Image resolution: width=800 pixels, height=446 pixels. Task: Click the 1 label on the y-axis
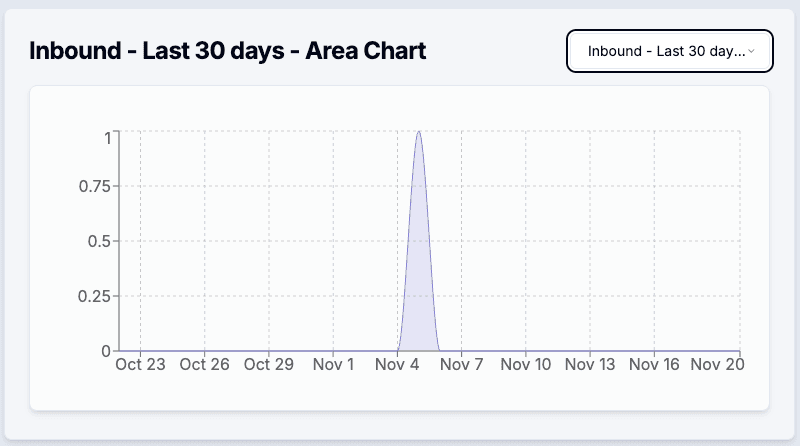[107, 137]
